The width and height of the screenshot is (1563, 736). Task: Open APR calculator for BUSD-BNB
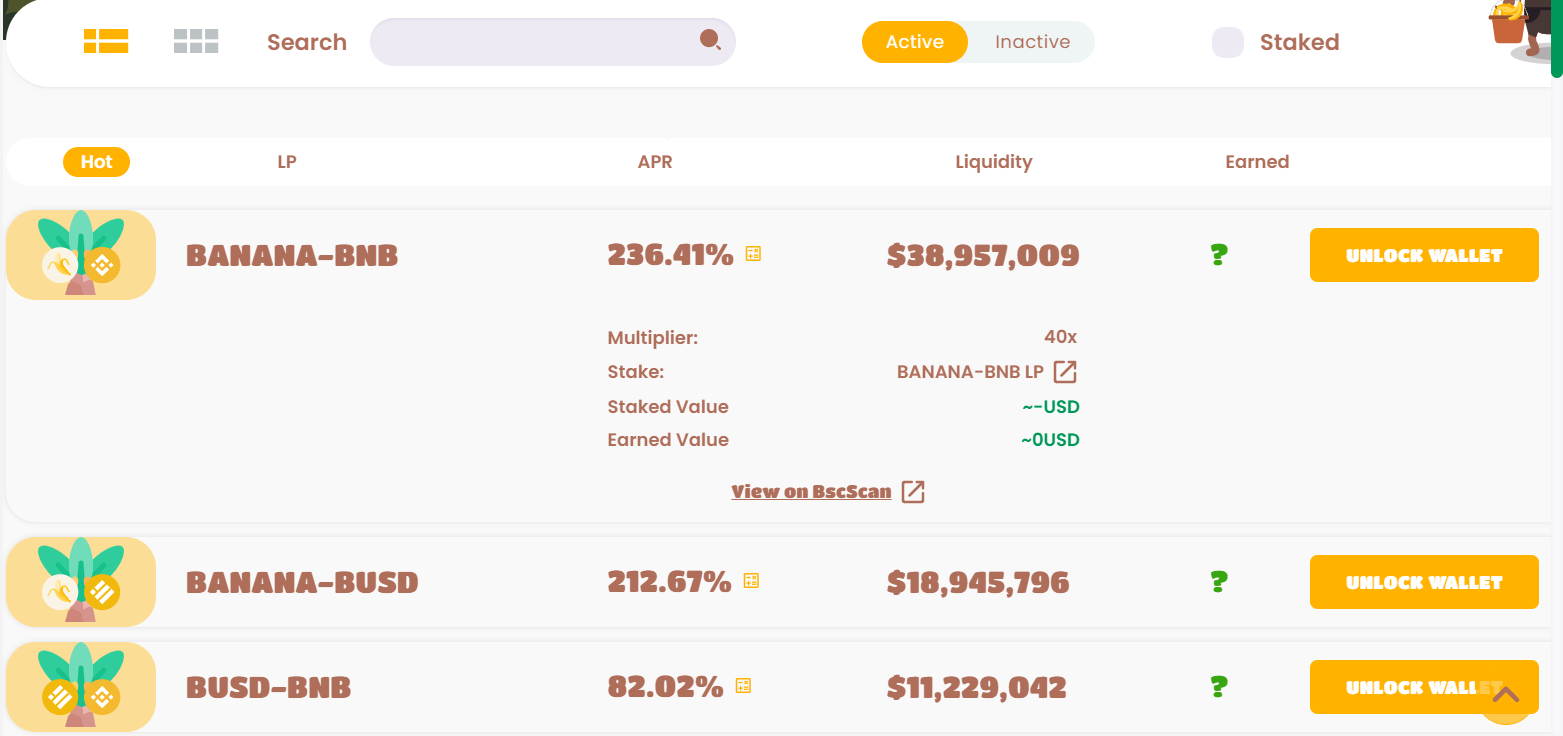pos(743,686)
